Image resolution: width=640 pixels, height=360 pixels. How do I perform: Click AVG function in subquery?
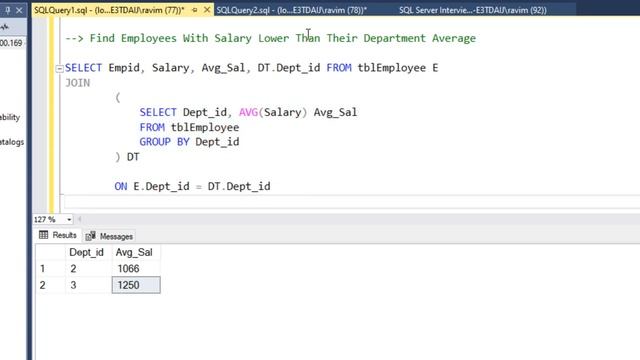pos(249,112)
